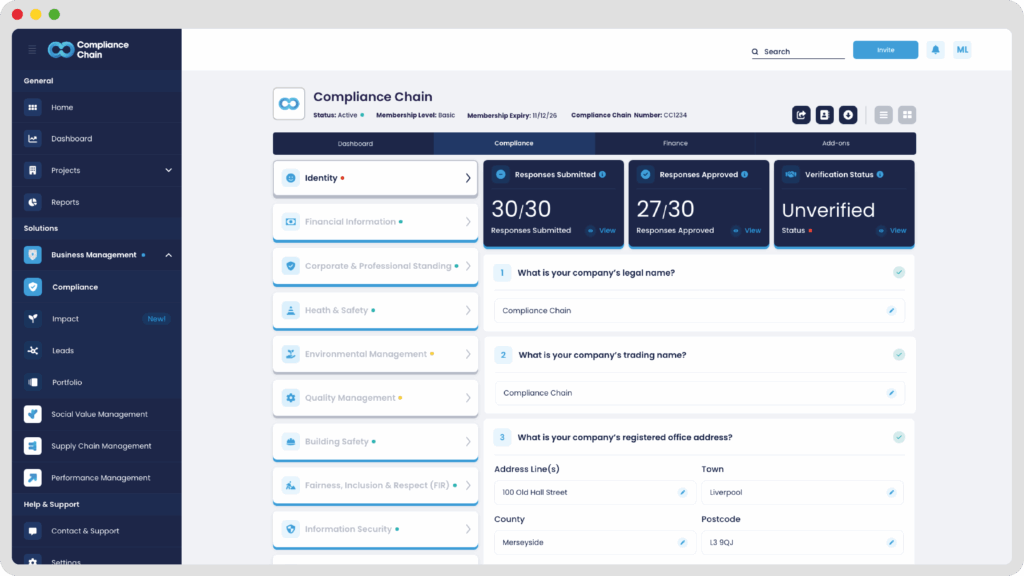Click the hamburger menu icon in sidebar
The image size is (1024, 576).
32,50
